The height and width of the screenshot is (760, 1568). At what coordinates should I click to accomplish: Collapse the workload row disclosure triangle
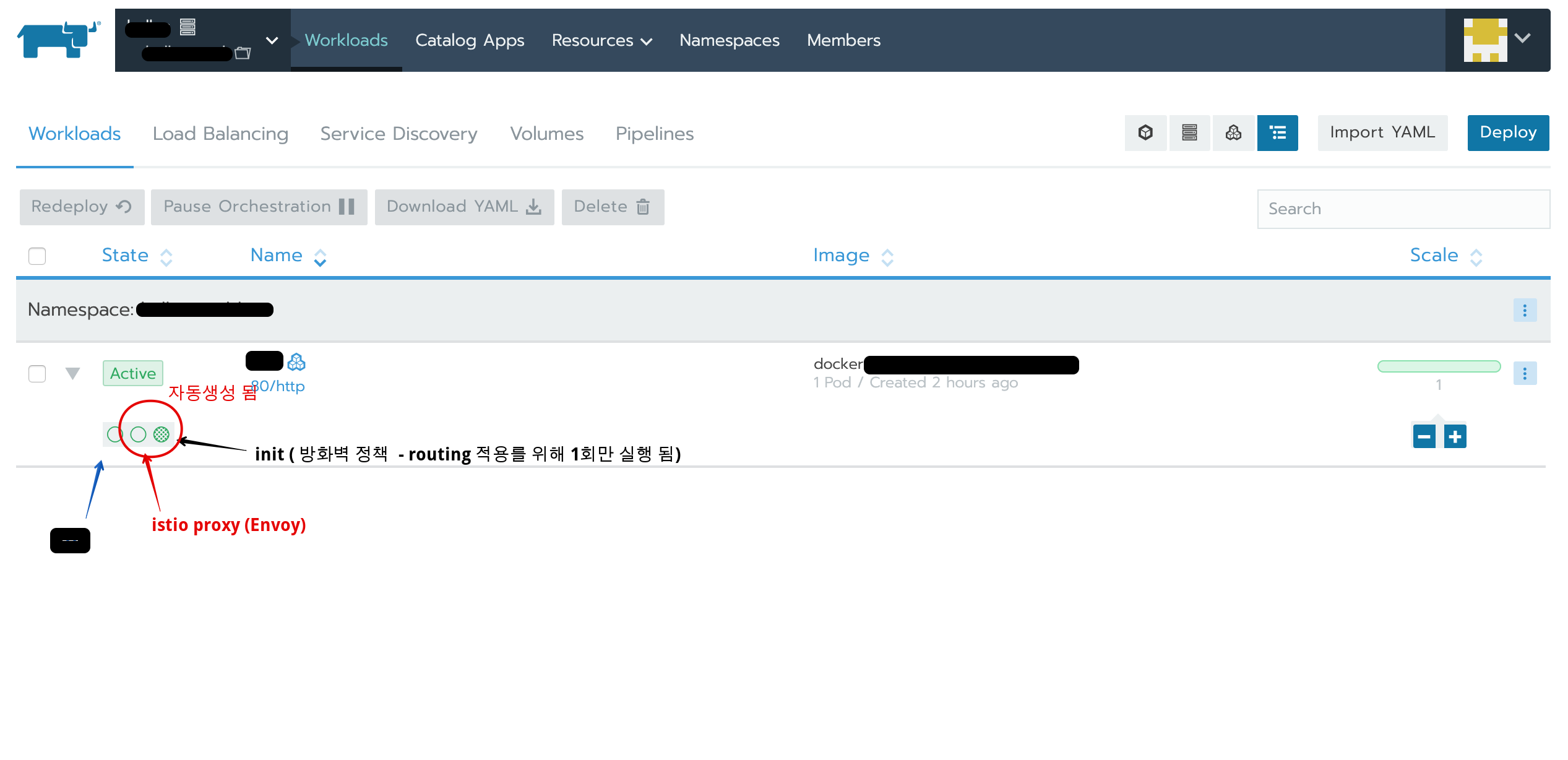pyautogui.click(x=72, y=373)
